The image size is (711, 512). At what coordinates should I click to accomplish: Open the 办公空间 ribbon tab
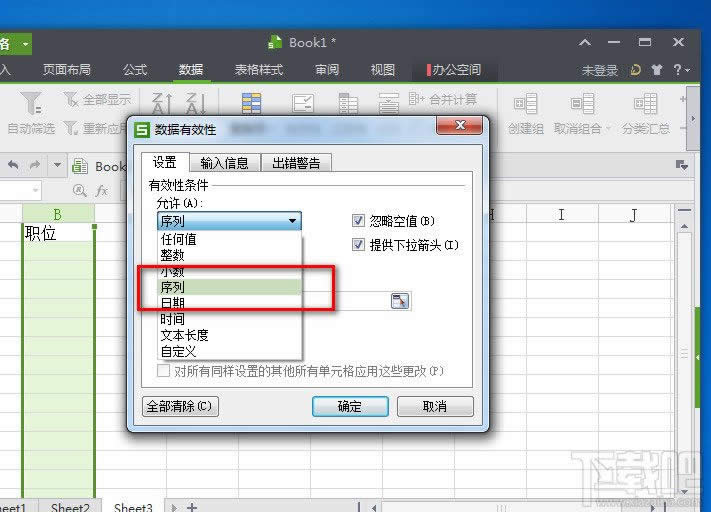click(x=454, y=69)
